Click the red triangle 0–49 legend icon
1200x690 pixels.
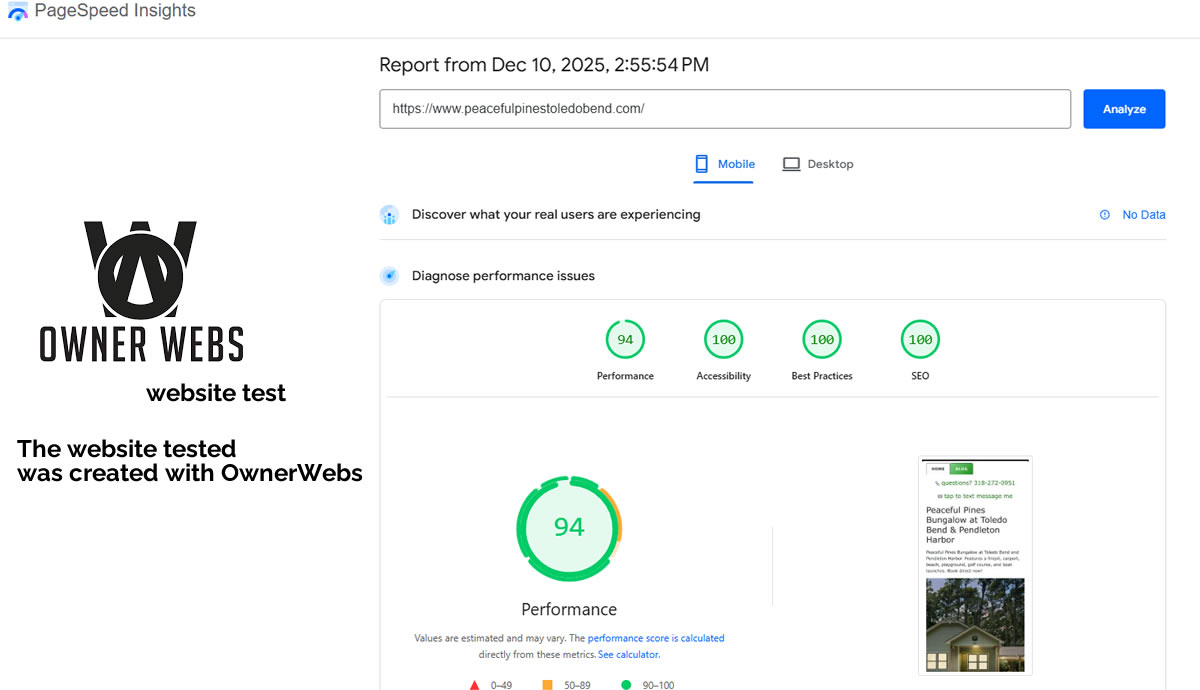click(x=475, y=685)
